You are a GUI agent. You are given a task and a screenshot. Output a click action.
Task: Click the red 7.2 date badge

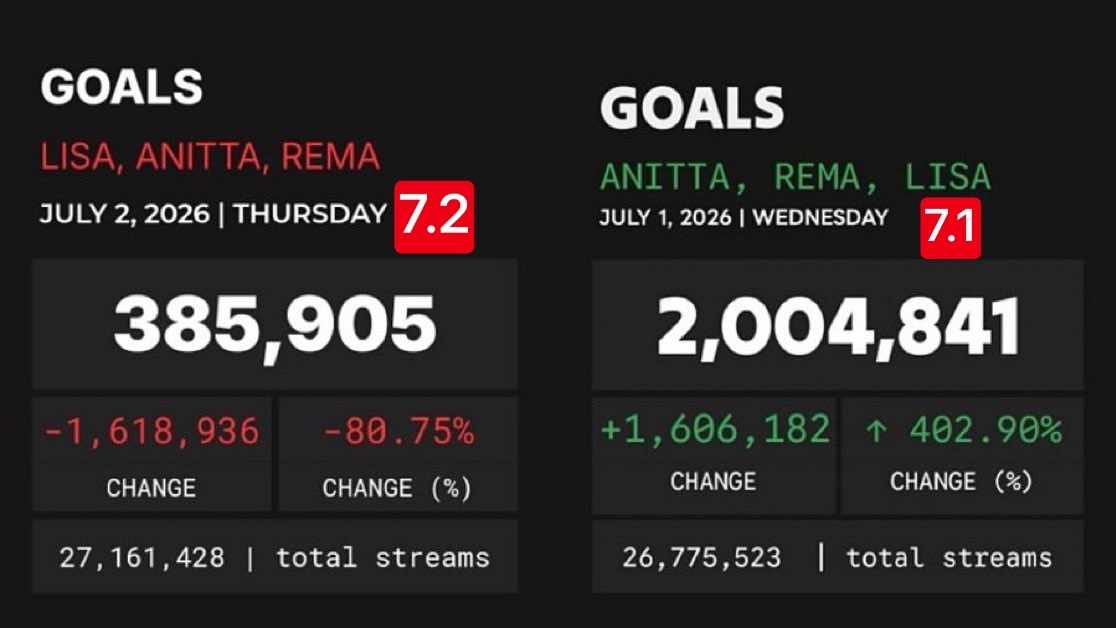coord(434,216)
